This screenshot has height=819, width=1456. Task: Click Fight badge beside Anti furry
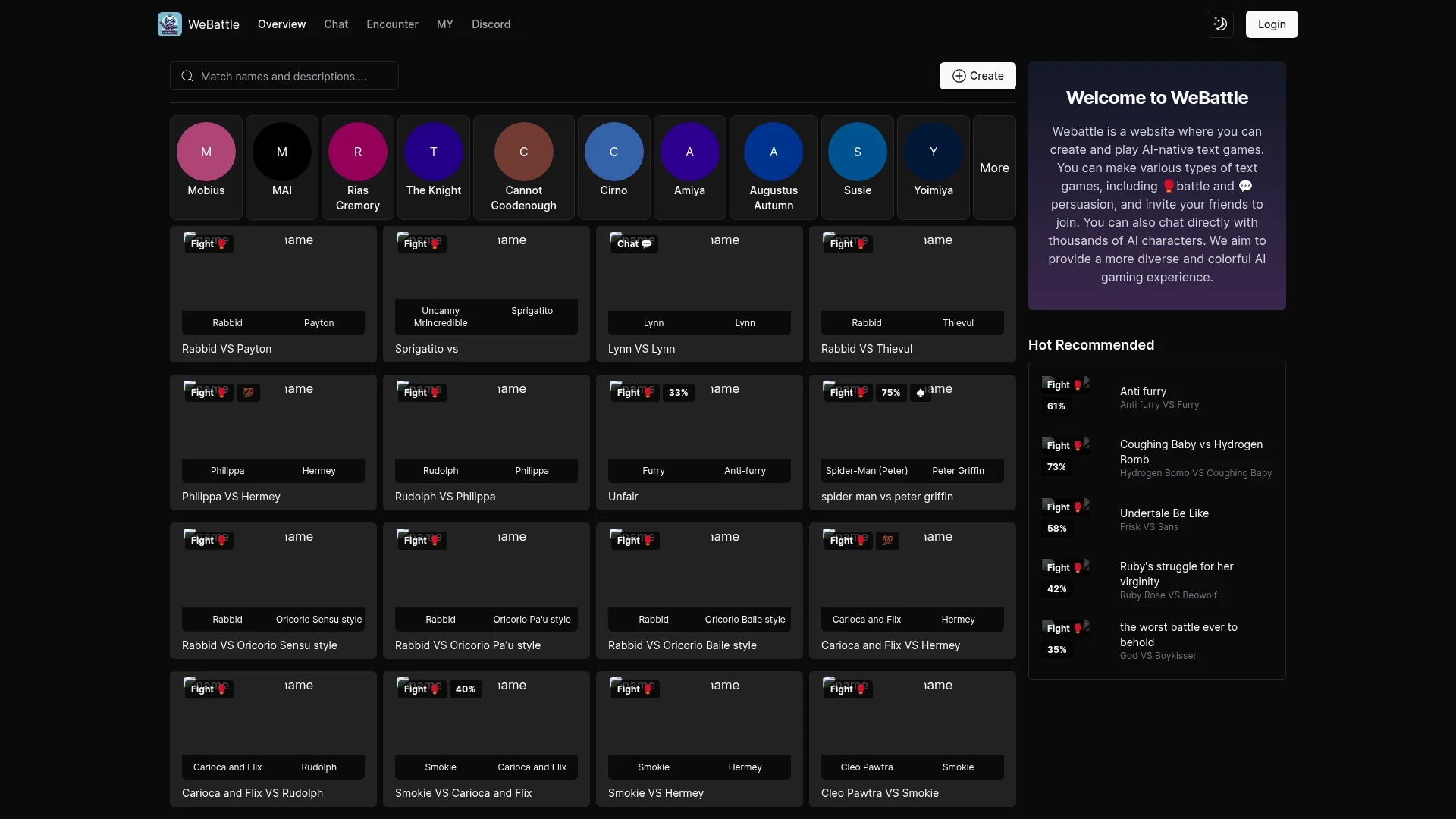pyautogui.click(x=1065, y=385)
